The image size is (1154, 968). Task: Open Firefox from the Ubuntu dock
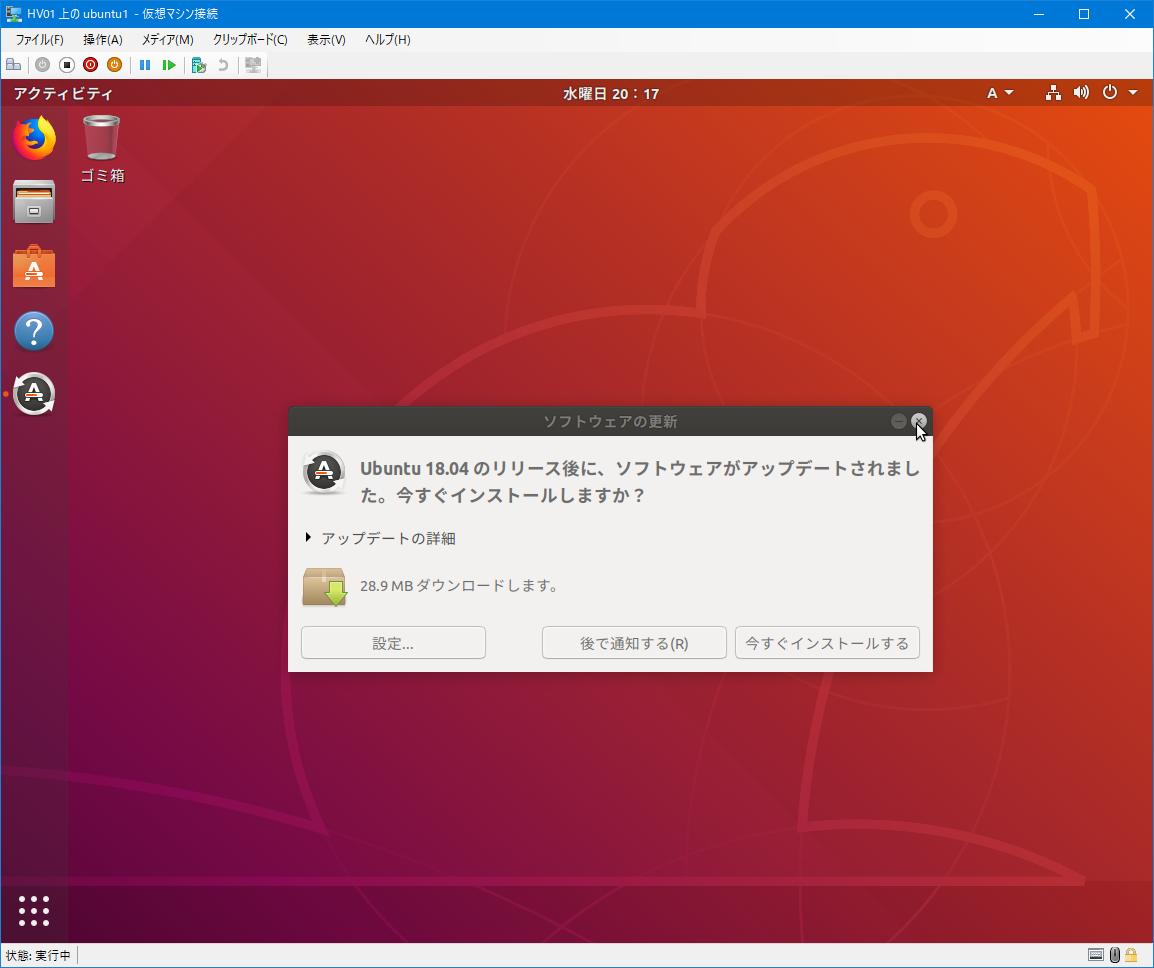34,139
